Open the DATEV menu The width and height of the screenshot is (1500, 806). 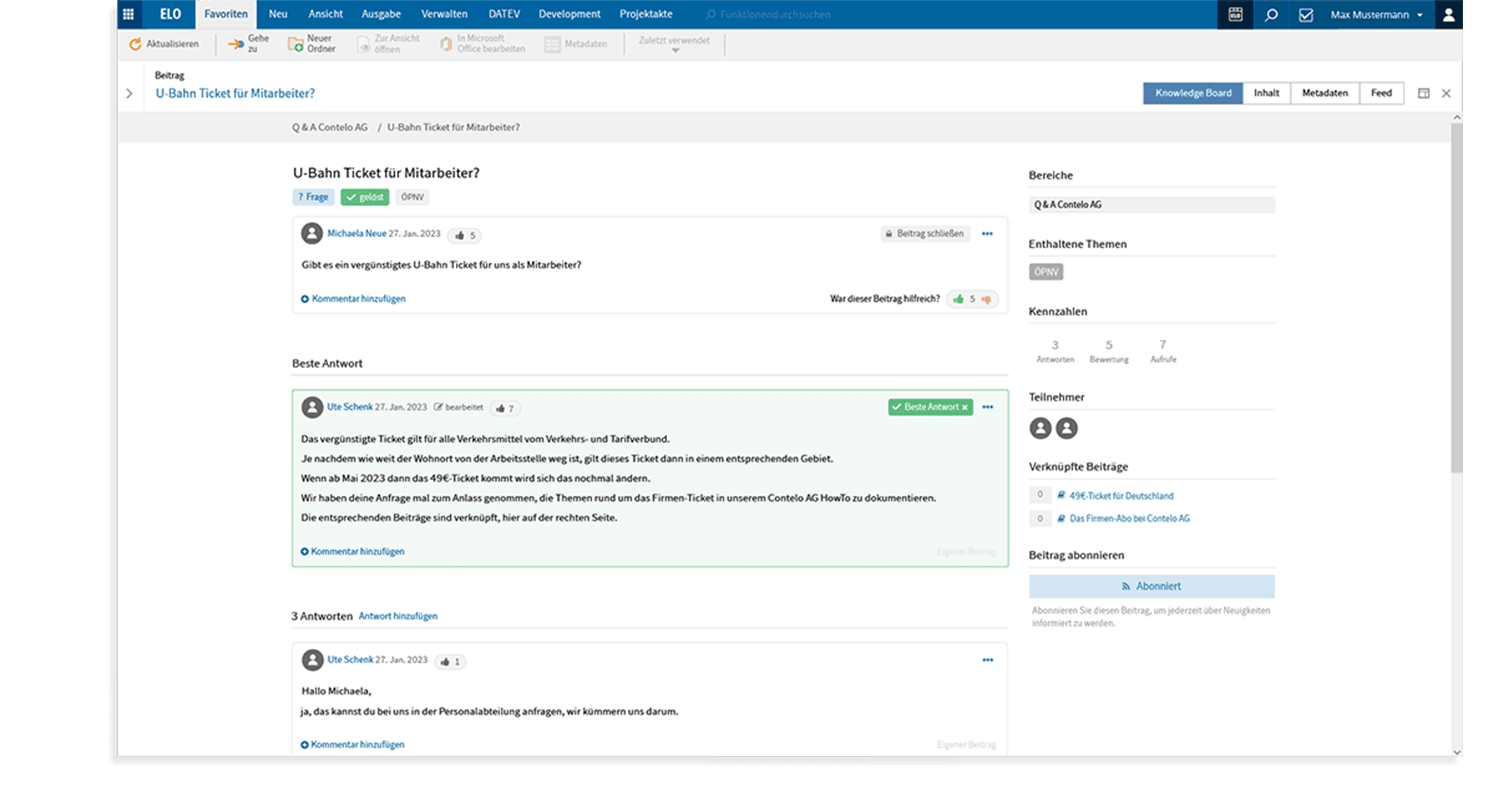pyautogui.click(x=503, y=14)
